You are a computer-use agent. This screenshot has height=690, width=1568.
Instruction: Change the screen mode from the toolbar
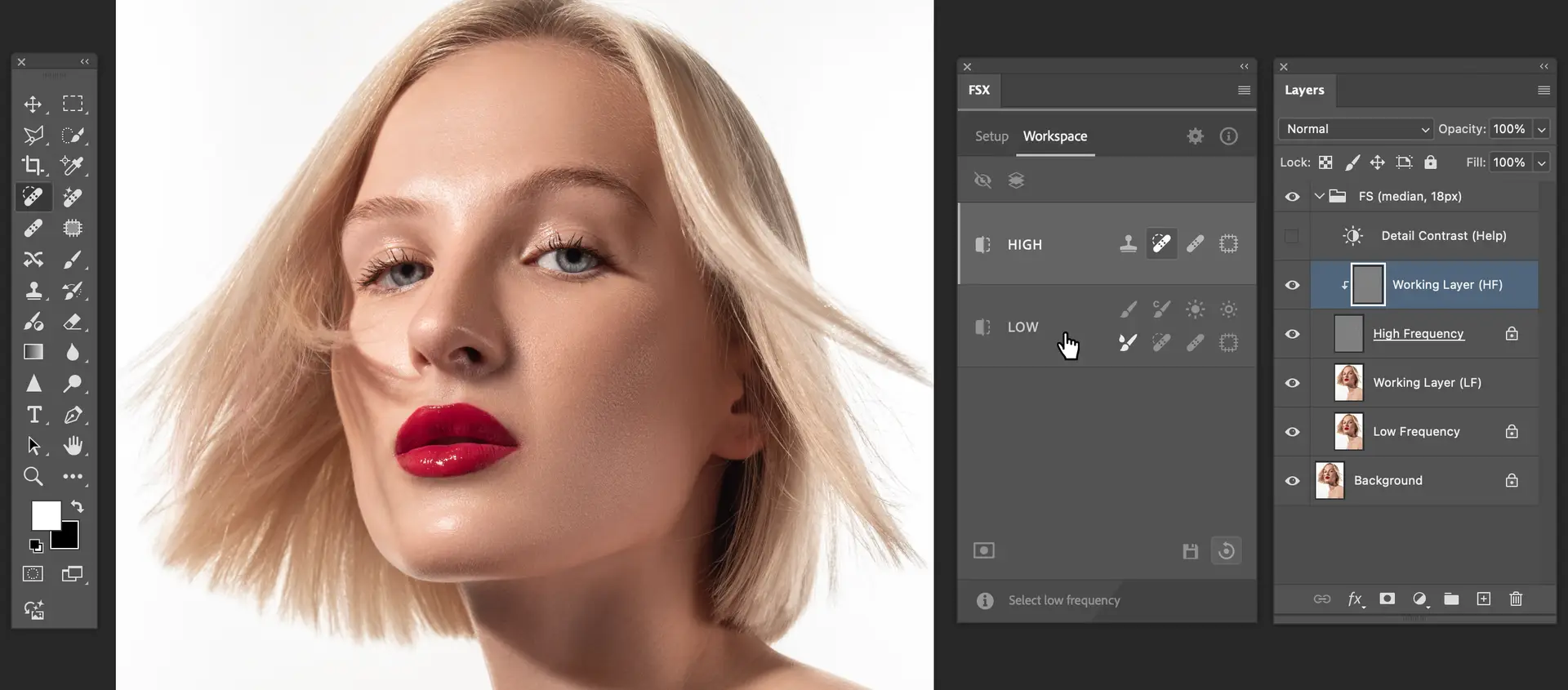[x=73, y=574]
